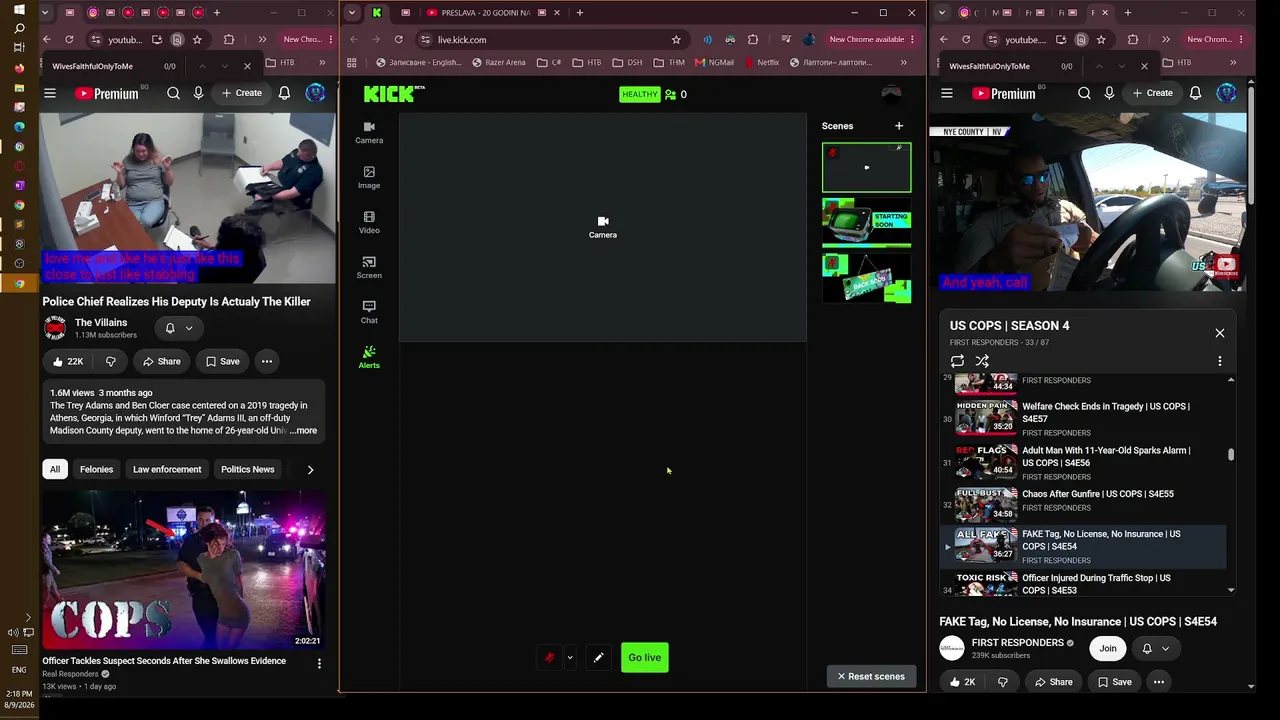The image size is (1280, 720).
Task: Open the DSH bookmark folder
Action: (x=628, y=62)
